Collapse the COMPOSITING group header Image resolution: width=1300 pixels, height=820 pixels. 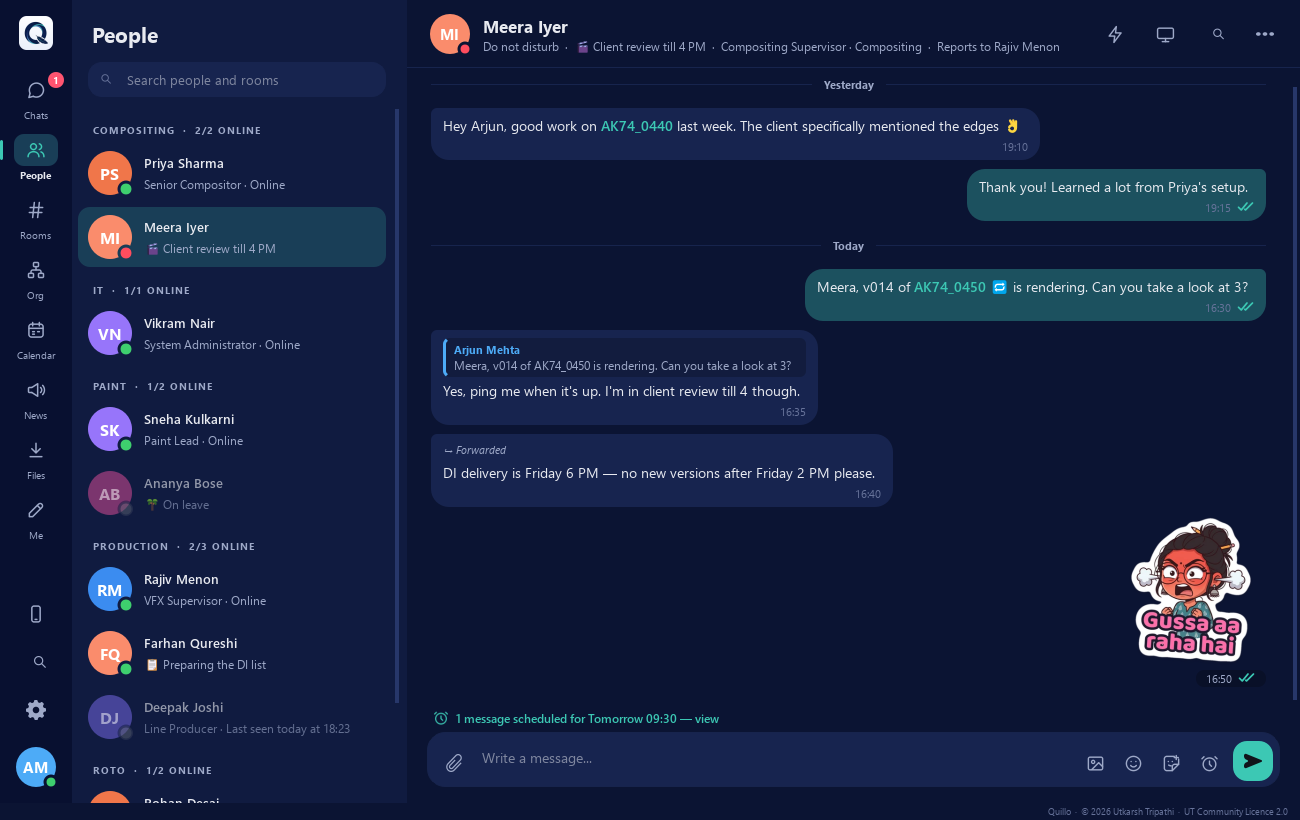pyautogui.click(x=177, y=130)
